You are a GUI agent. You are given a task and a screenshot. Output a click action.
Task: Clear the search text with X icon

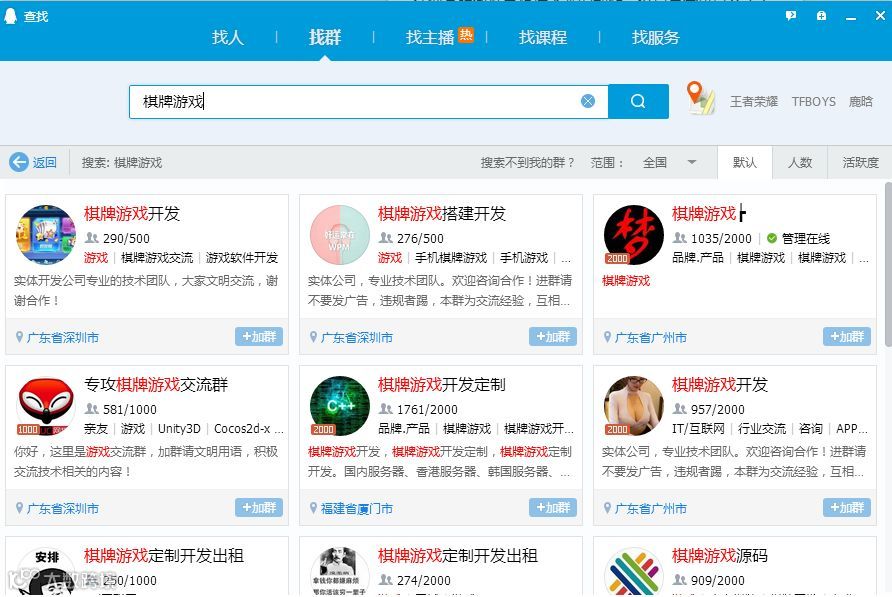pyautogui.click(x=588, y=101)
